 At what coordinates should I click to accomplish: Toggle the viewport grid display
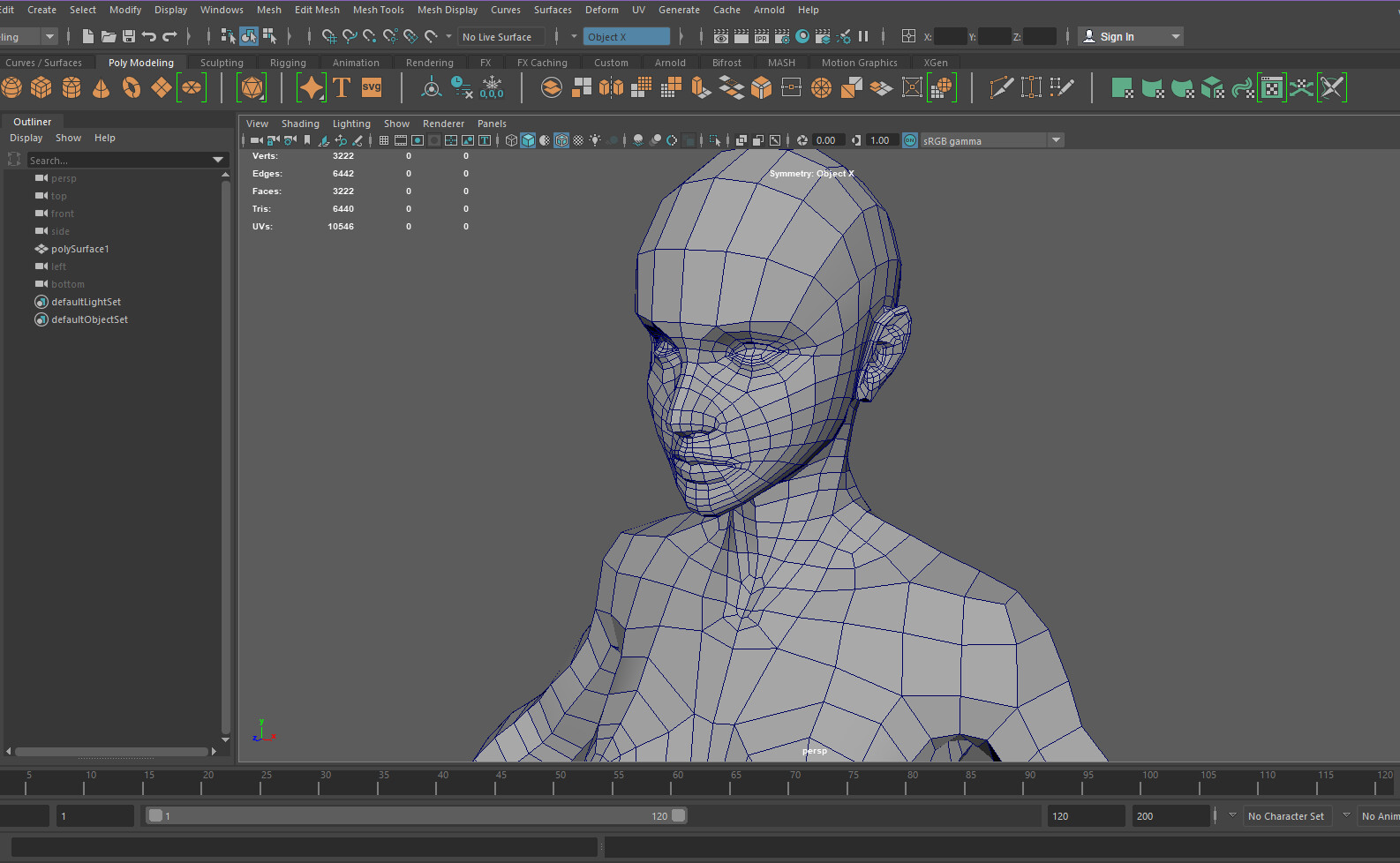point(384,140)
